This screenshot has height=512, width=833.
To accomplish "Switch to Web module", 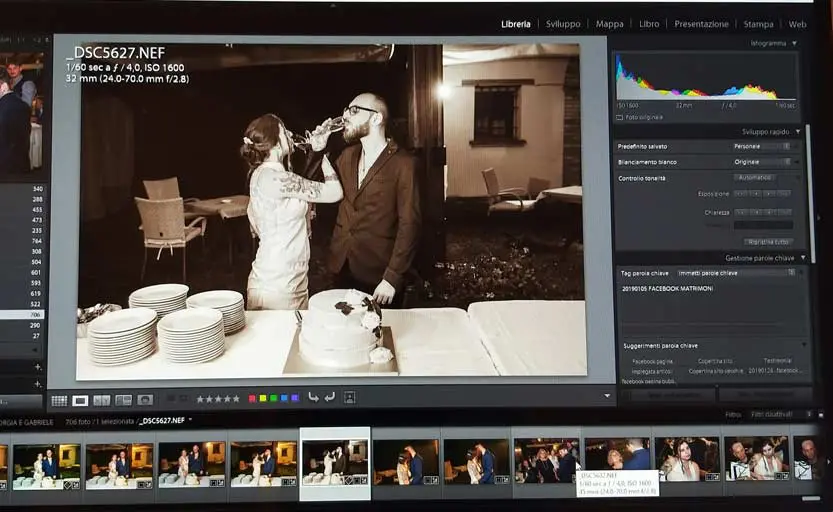I will [x=797, y=24].
